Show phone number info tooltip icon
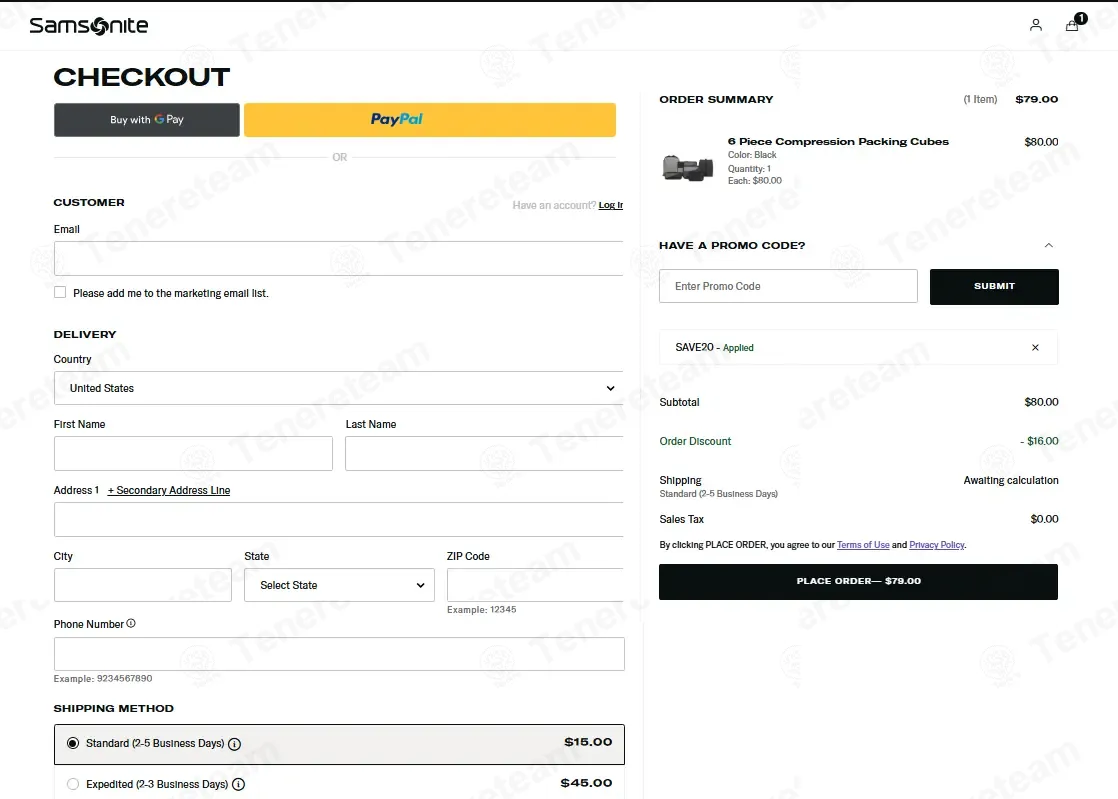 click(130, 623)
